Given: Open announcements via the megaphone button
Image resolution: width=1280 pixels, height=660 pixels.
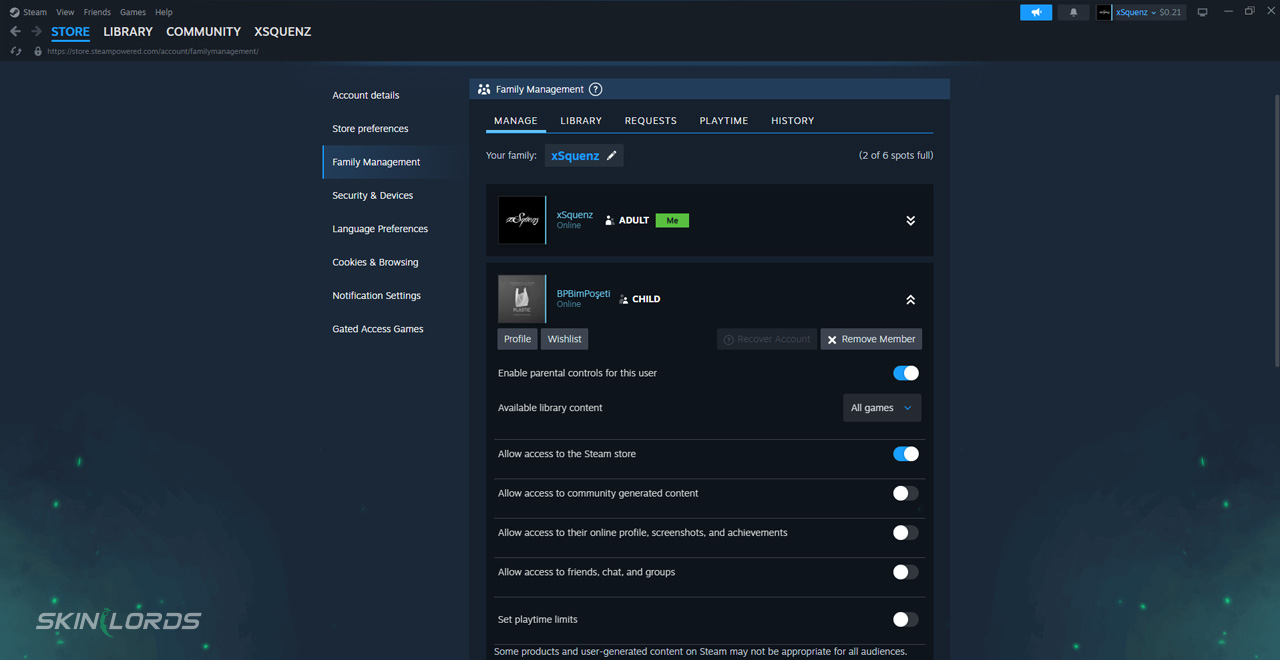Looking at the screenshot, I should tap(1036, 12).
